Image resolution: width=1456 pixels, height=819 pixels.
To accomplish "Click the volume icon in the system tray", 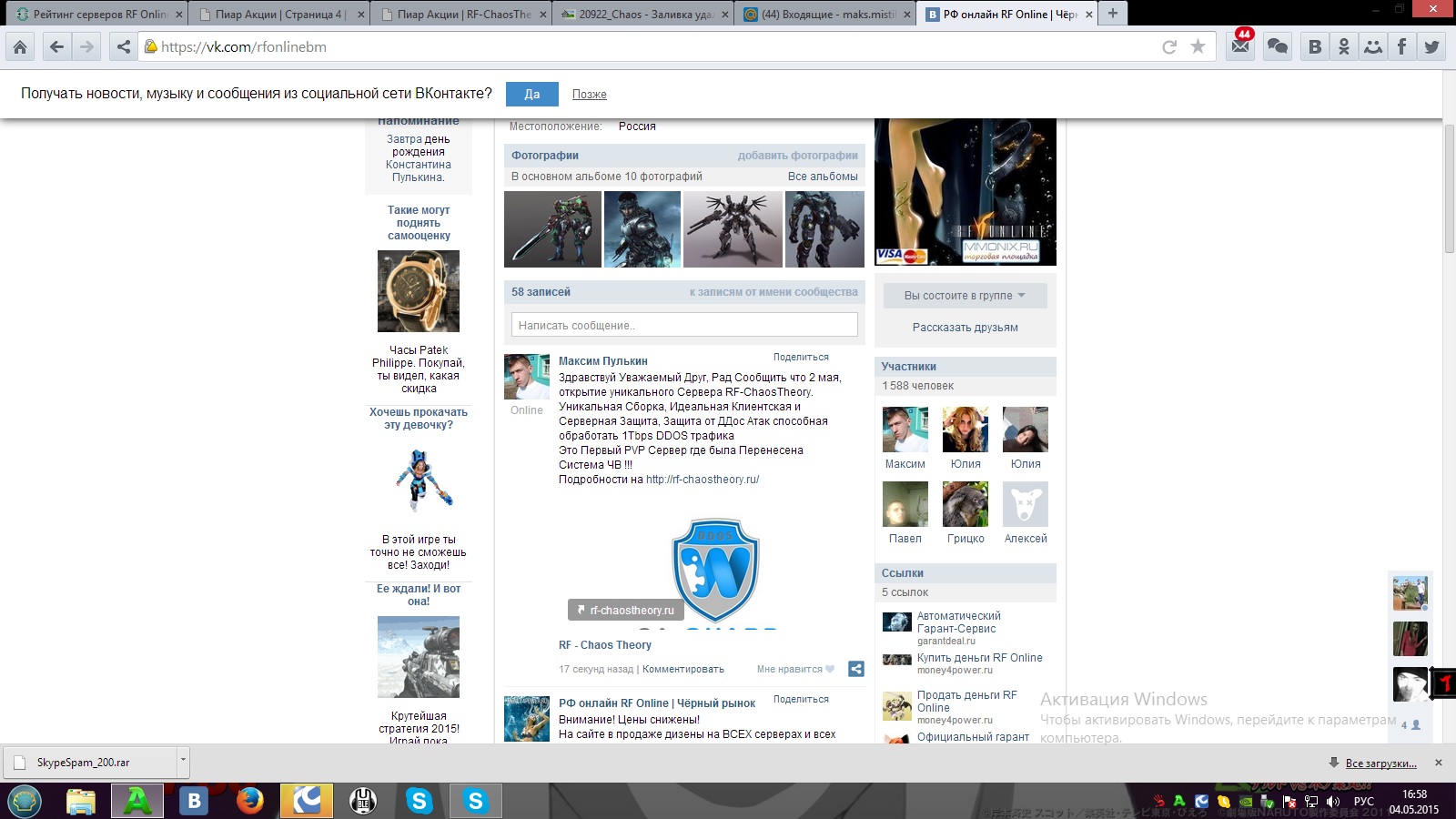I will point(1333,802).
